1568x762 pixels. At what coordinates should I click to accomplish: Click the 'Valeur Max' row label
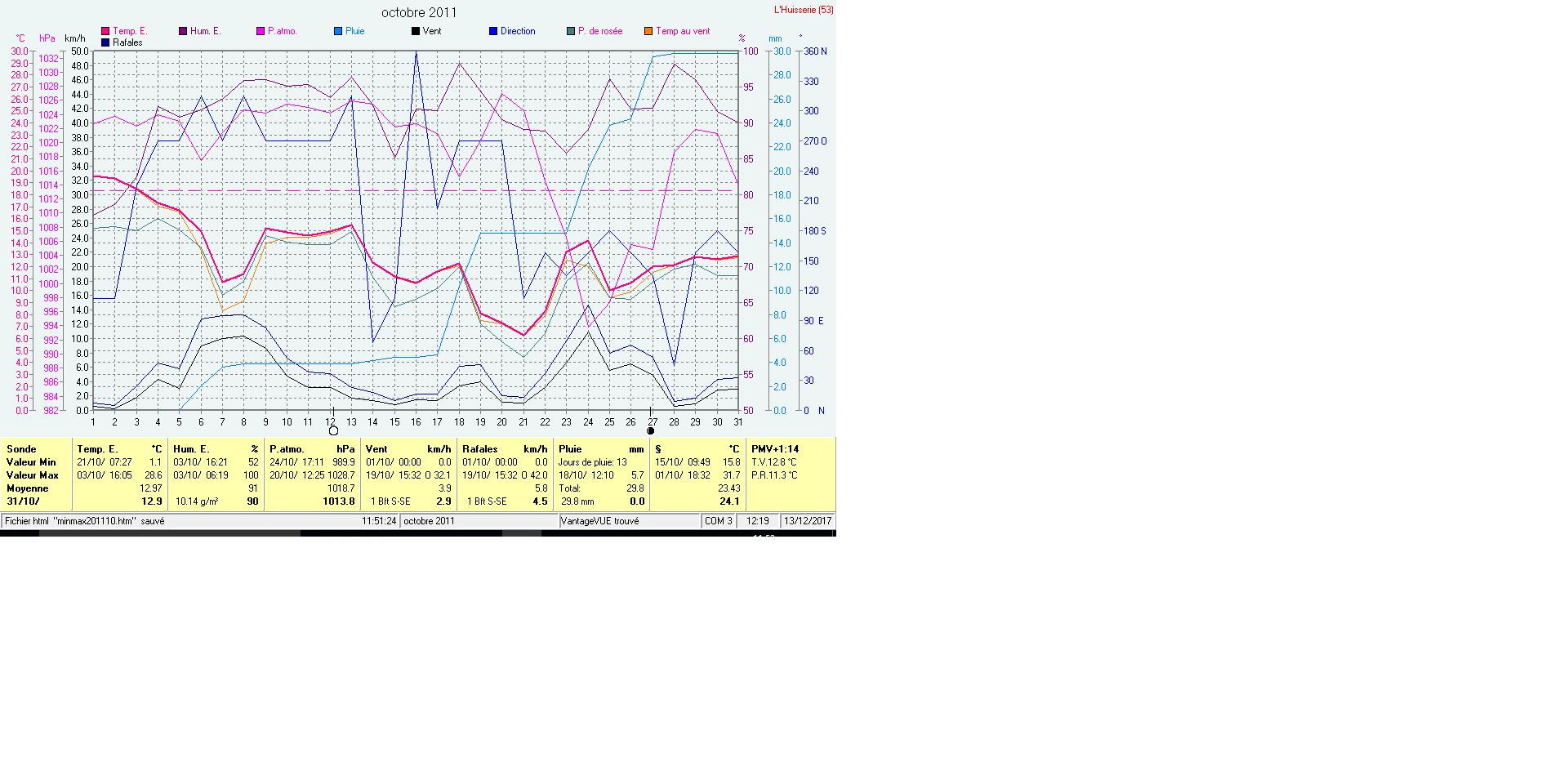tap(33, 475)
